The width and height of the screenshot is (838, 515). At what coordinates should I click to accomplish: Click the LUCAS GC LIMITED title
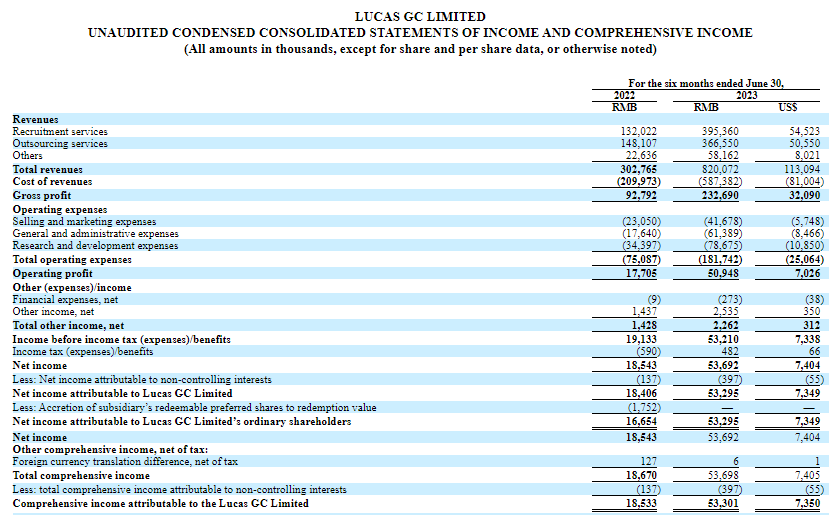pyautogui.click(x=420, y=17)
